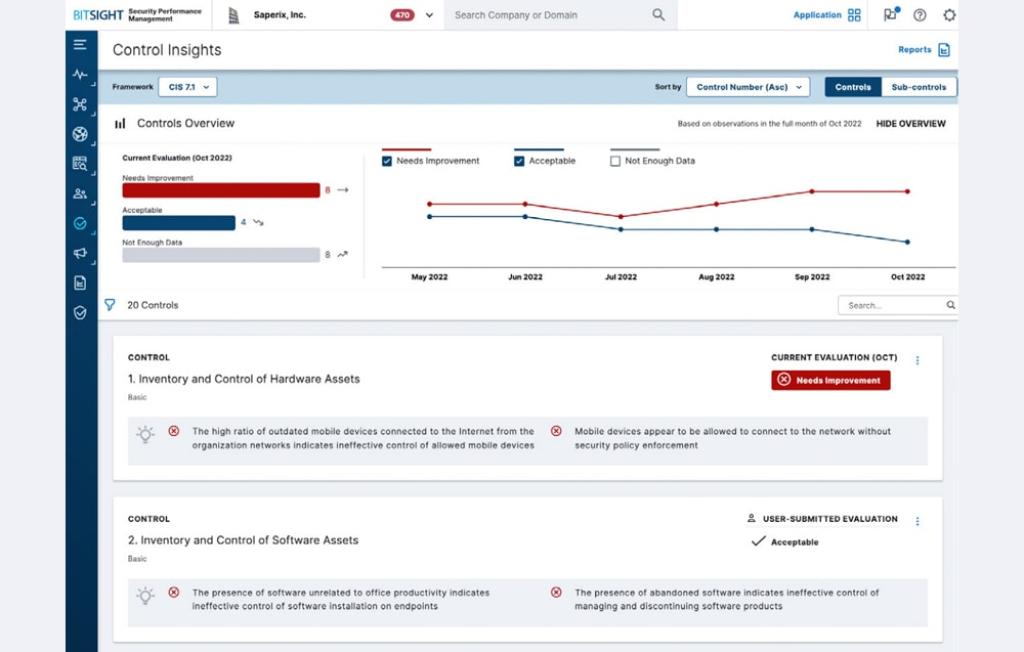The width and height of the screenshot is (1024, 652).
Task: Open the shield check icon at sidebar bottom
Action: tap(81, 313)
